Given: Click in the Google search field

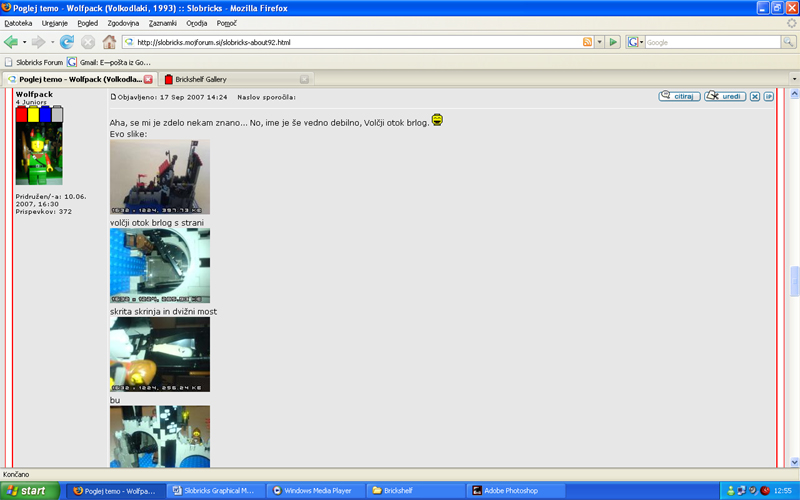Looking at the screenshot, I should coord(712,42).
